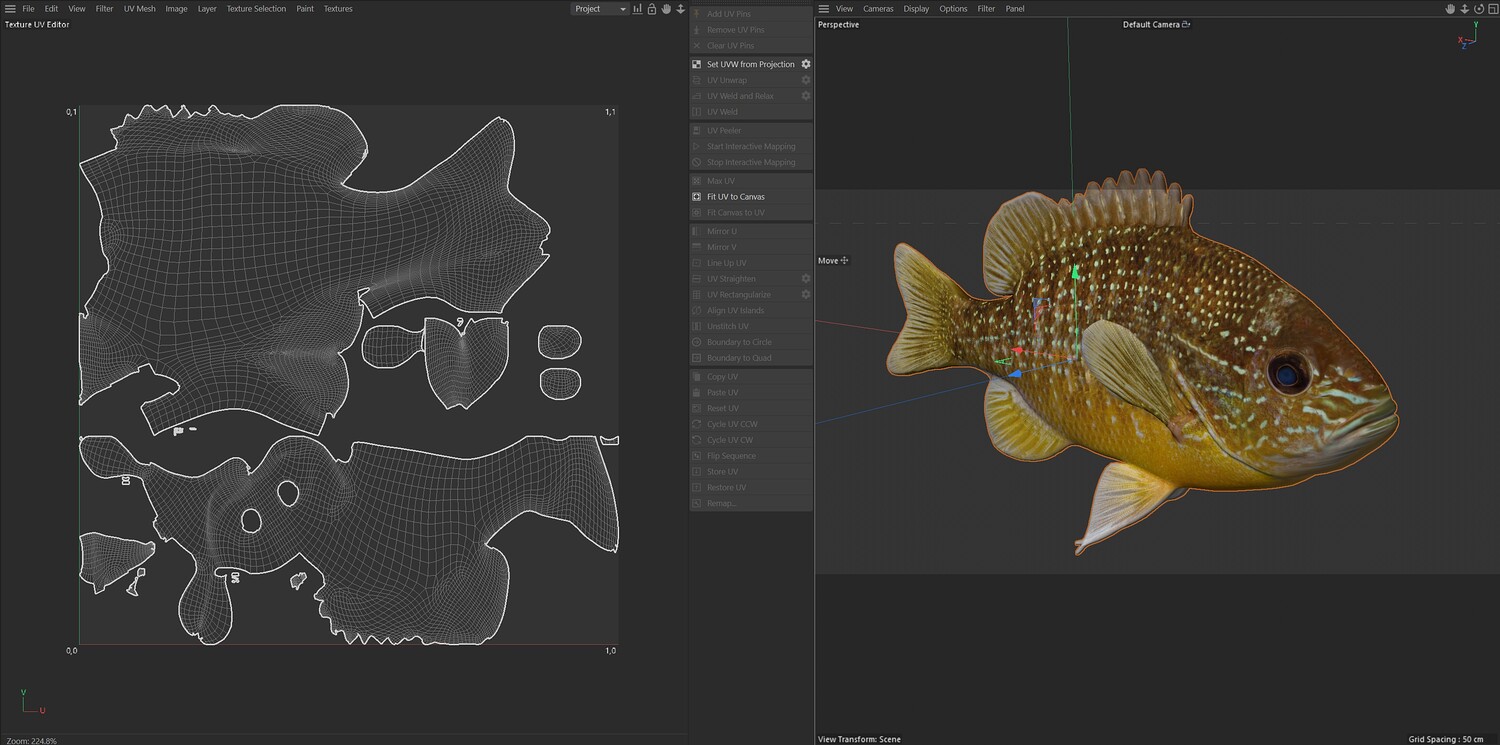The width and height of the screenshot is (1500, 745).
Task: Toggle the padlock icon in UV editor
Action: click(652, 9)
